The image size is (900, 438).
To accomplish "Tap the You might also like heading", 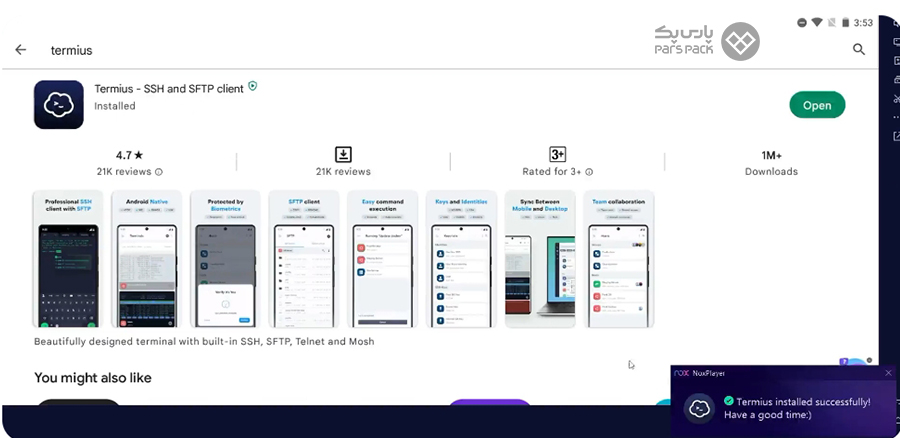I will (x=93, y=378).
